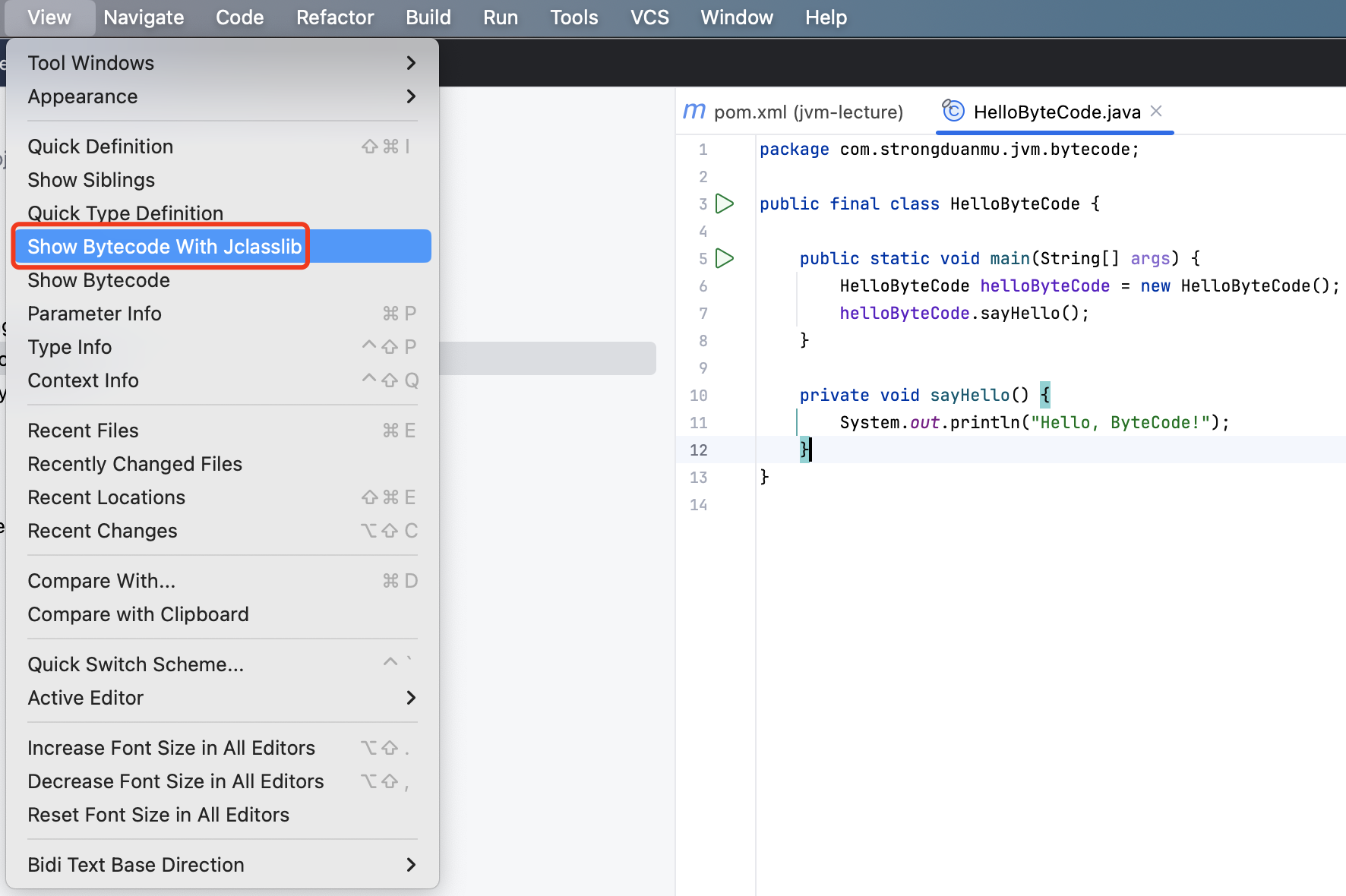The image size is (1346, 896).
Task: Click the Maven icon on the pom.xml tab
Action: tap(694, 112)
